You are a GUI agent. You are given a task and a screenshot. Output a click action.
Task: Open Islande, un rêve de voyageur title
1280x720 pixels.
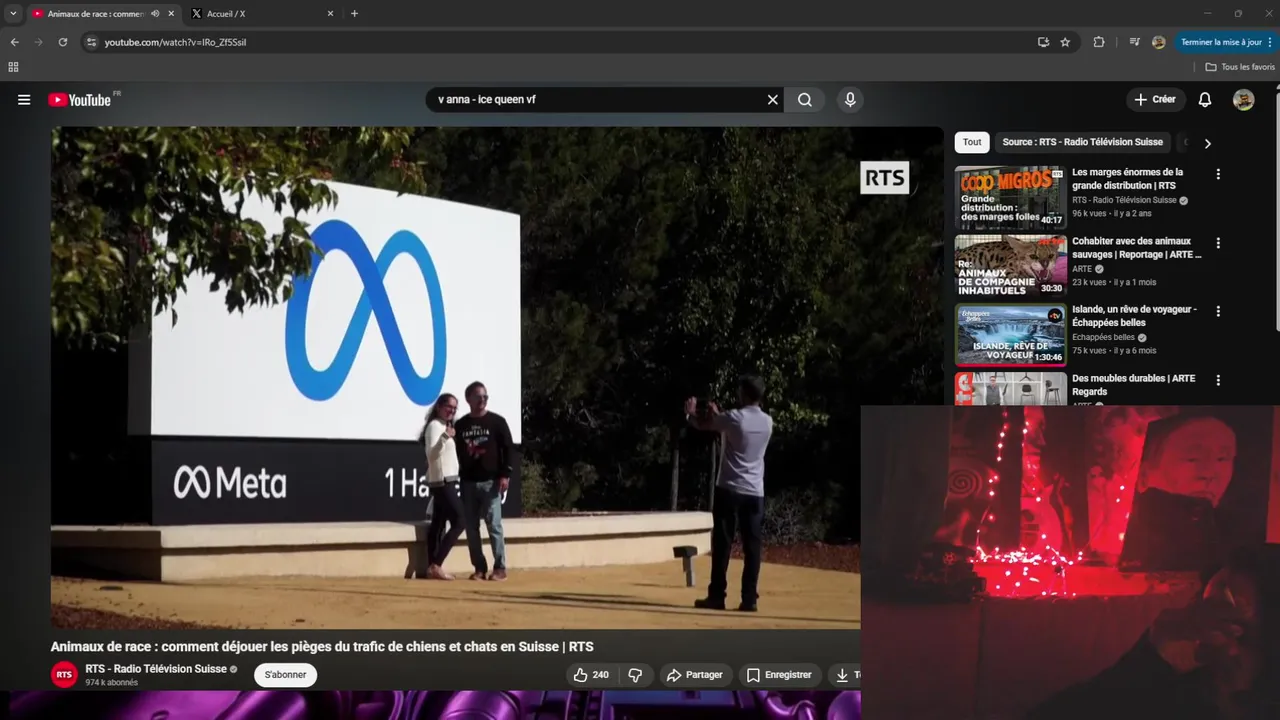pyautogui.click(x=1134, y=316)
